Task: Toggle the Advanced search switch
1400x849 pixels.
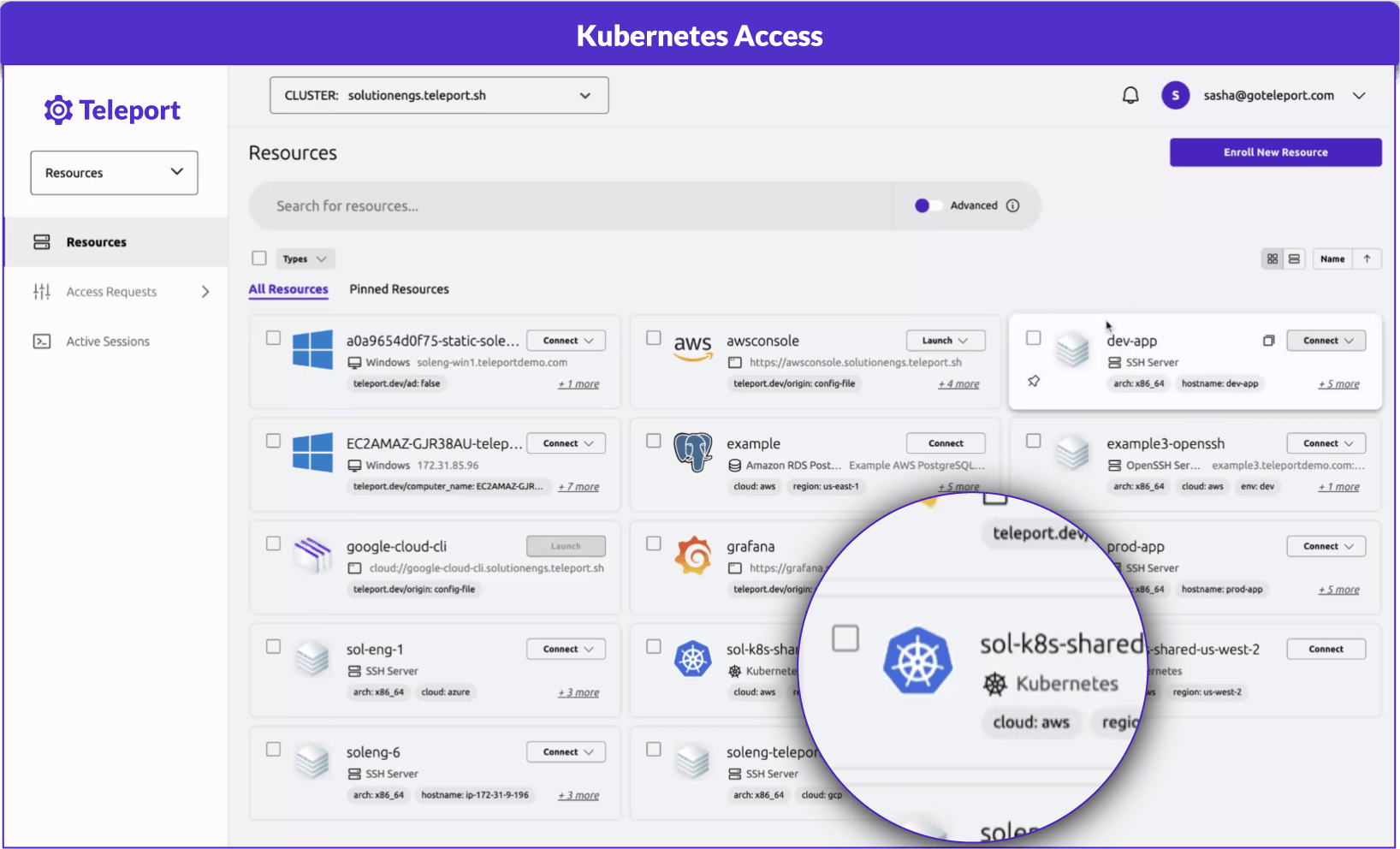Action: pyautogui.click(x=928, y=205)
